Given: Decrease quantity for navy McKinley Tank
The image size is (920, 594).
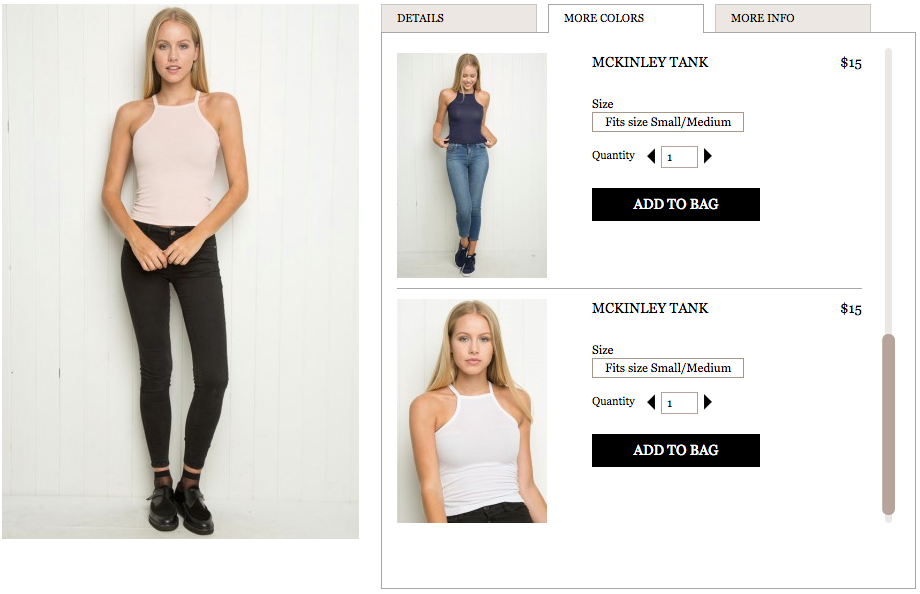Looking at the screenshot, I should [651, 156].
